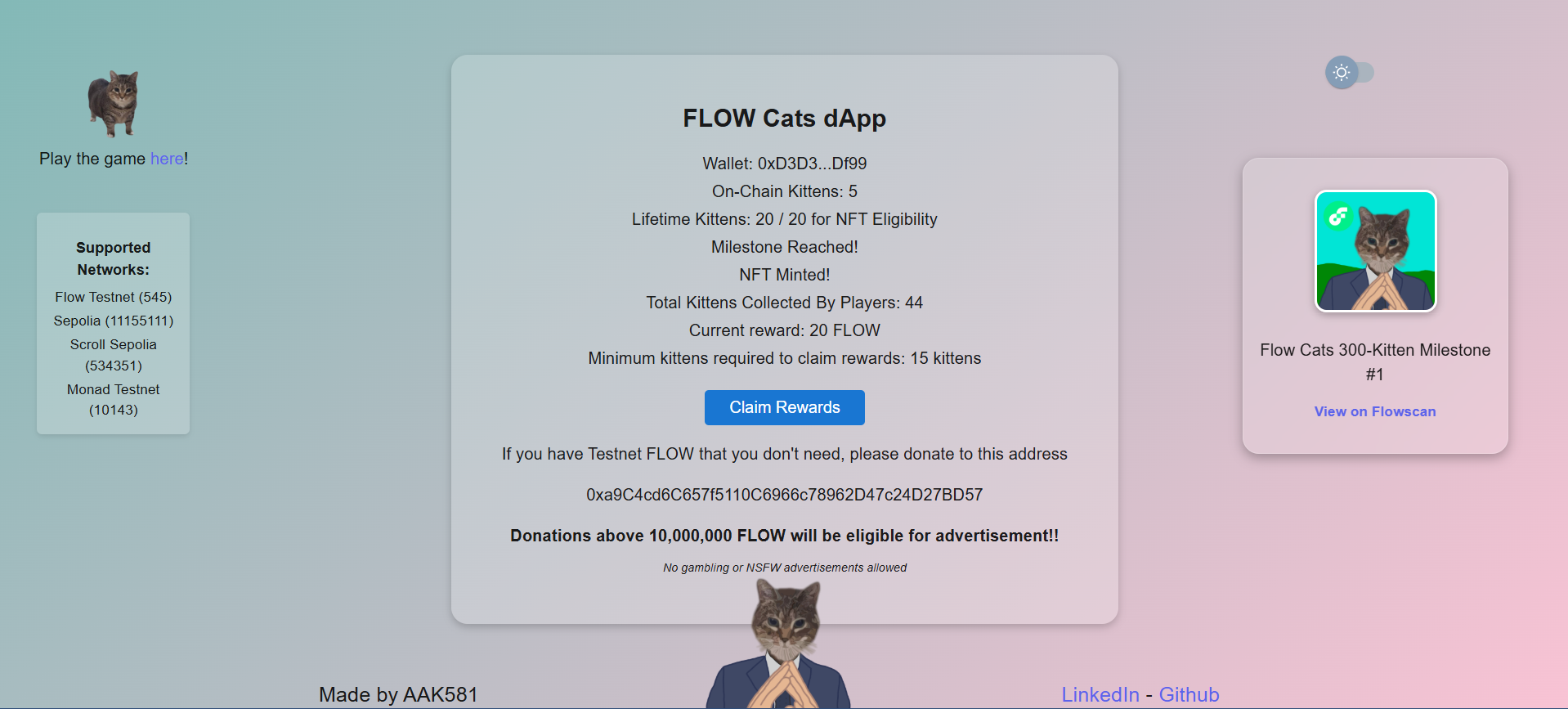Click the FLOW Cats dApp heading
This screenshot has height=709, width=1568.
[x=784, y=119]
